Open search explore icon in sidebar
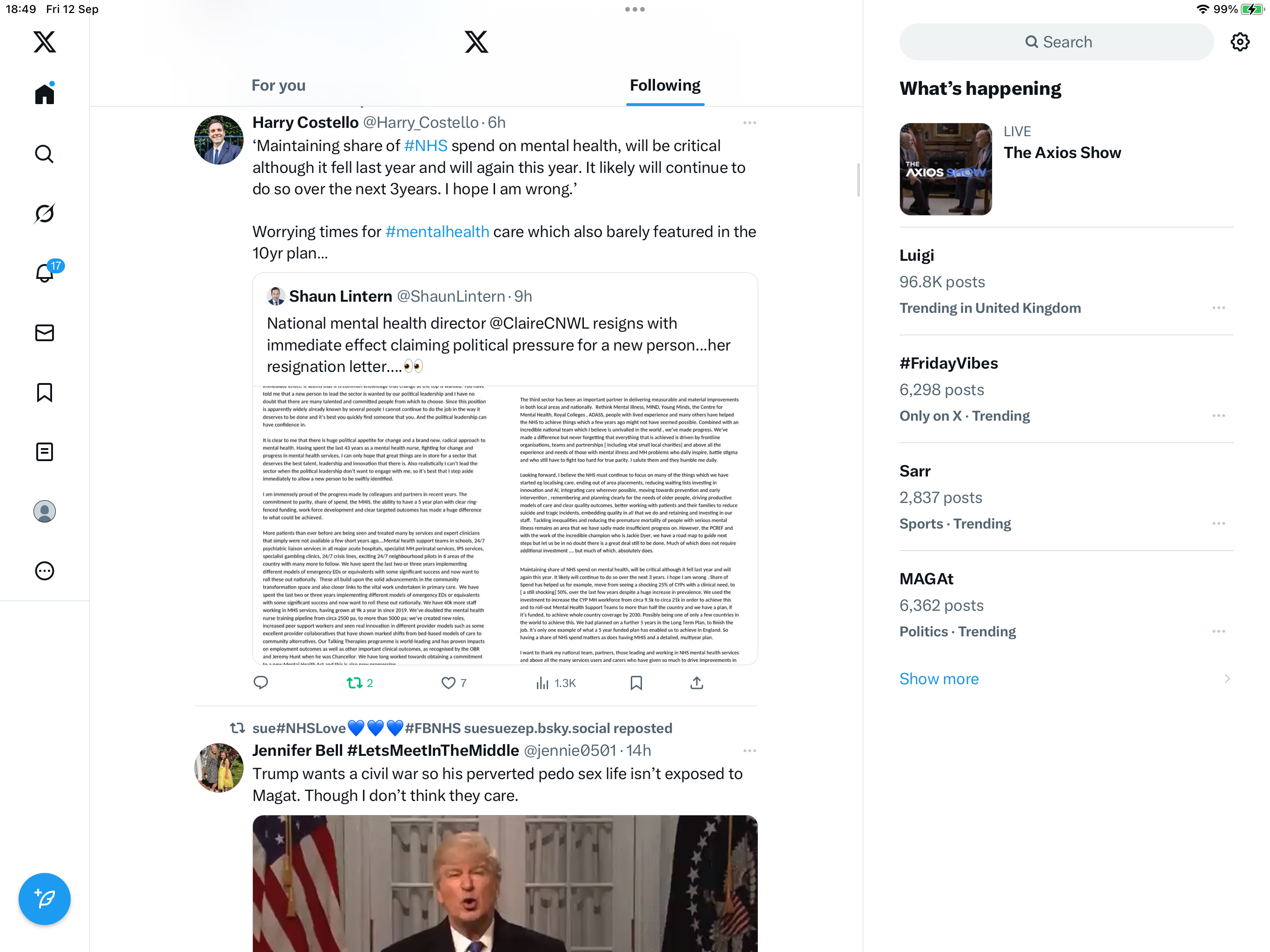 pyautogui.click(x=44, y=154)
